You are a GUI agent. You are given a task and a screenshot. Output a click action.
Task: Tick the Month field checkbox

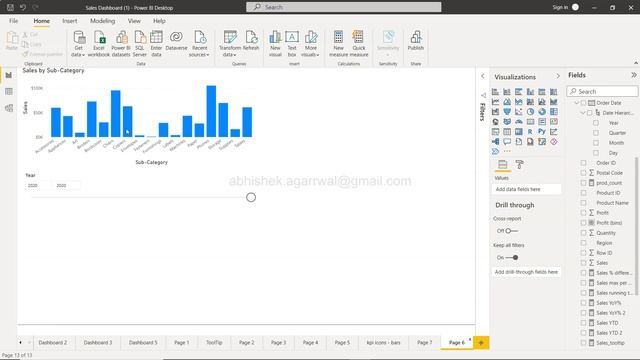(596, 143)
